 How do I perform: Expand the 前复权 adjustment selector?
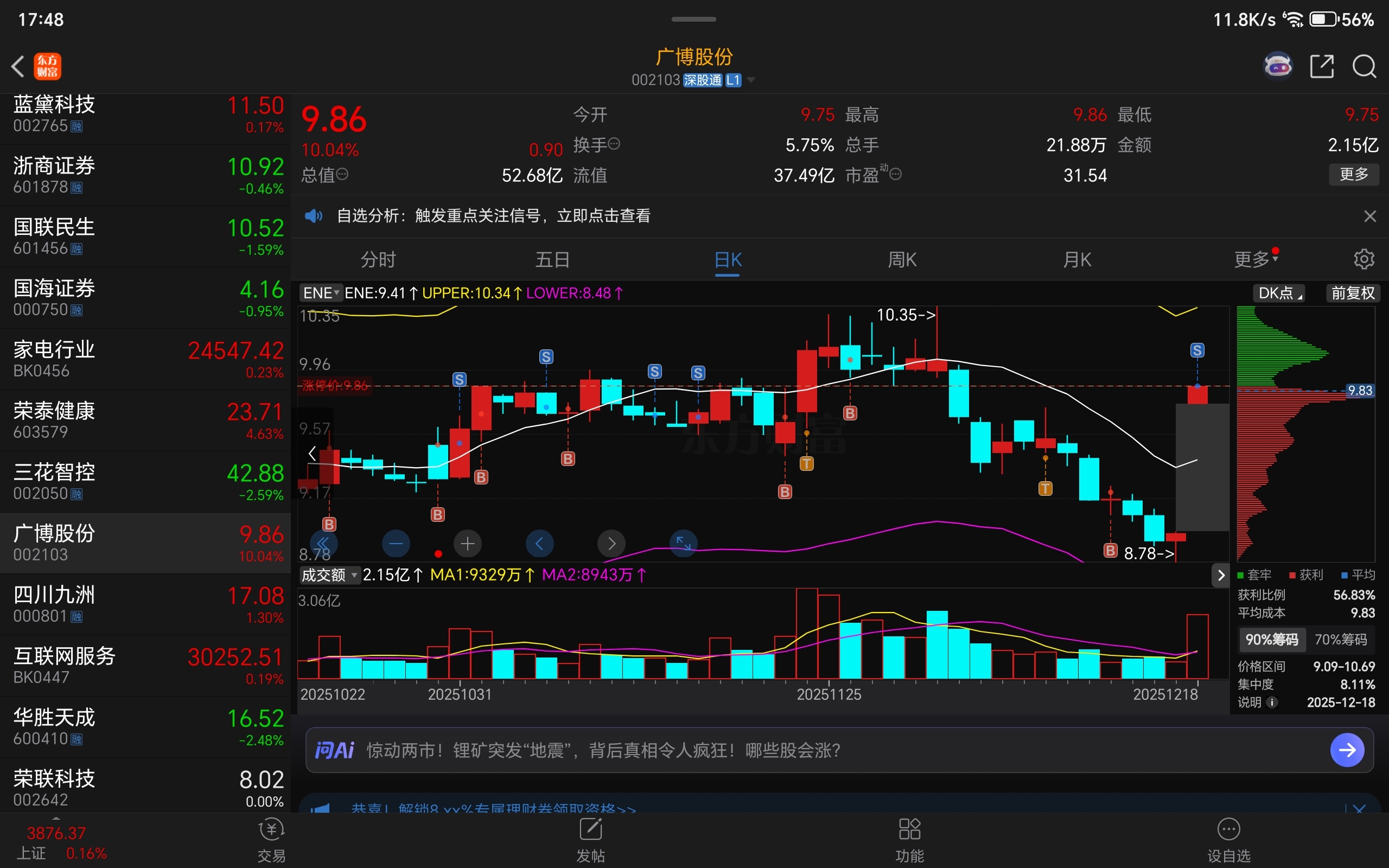click(x=1353, y=293)
